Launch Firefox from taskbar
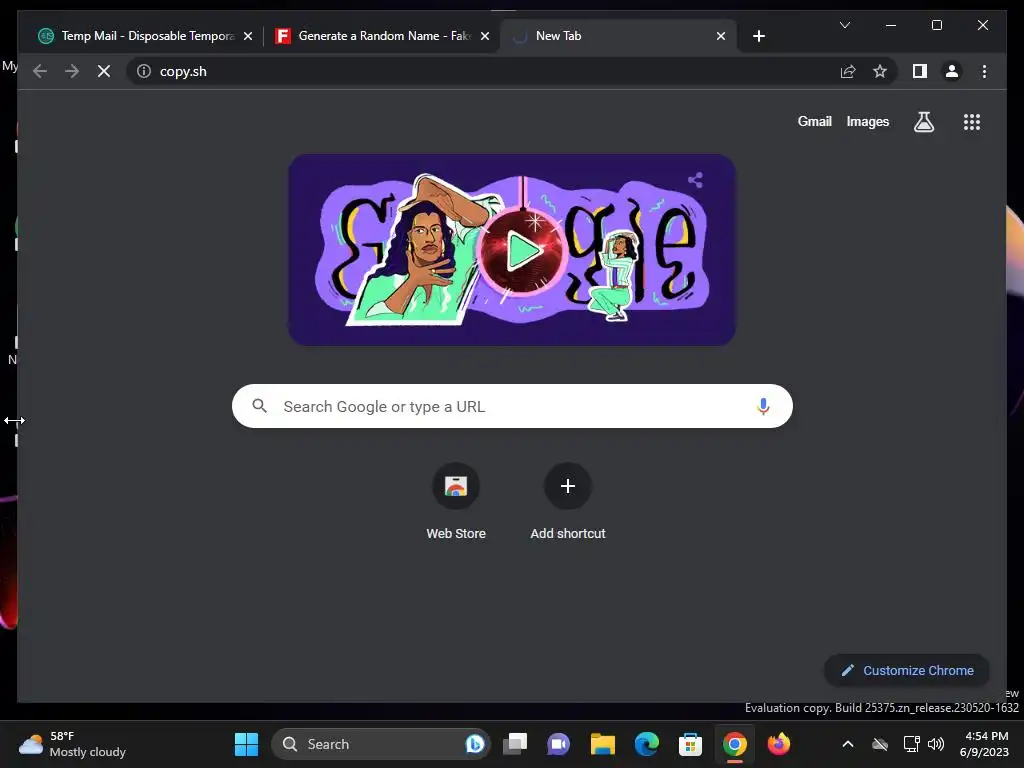Viewport: 1024px width, 768px height. tap(778, 744)
